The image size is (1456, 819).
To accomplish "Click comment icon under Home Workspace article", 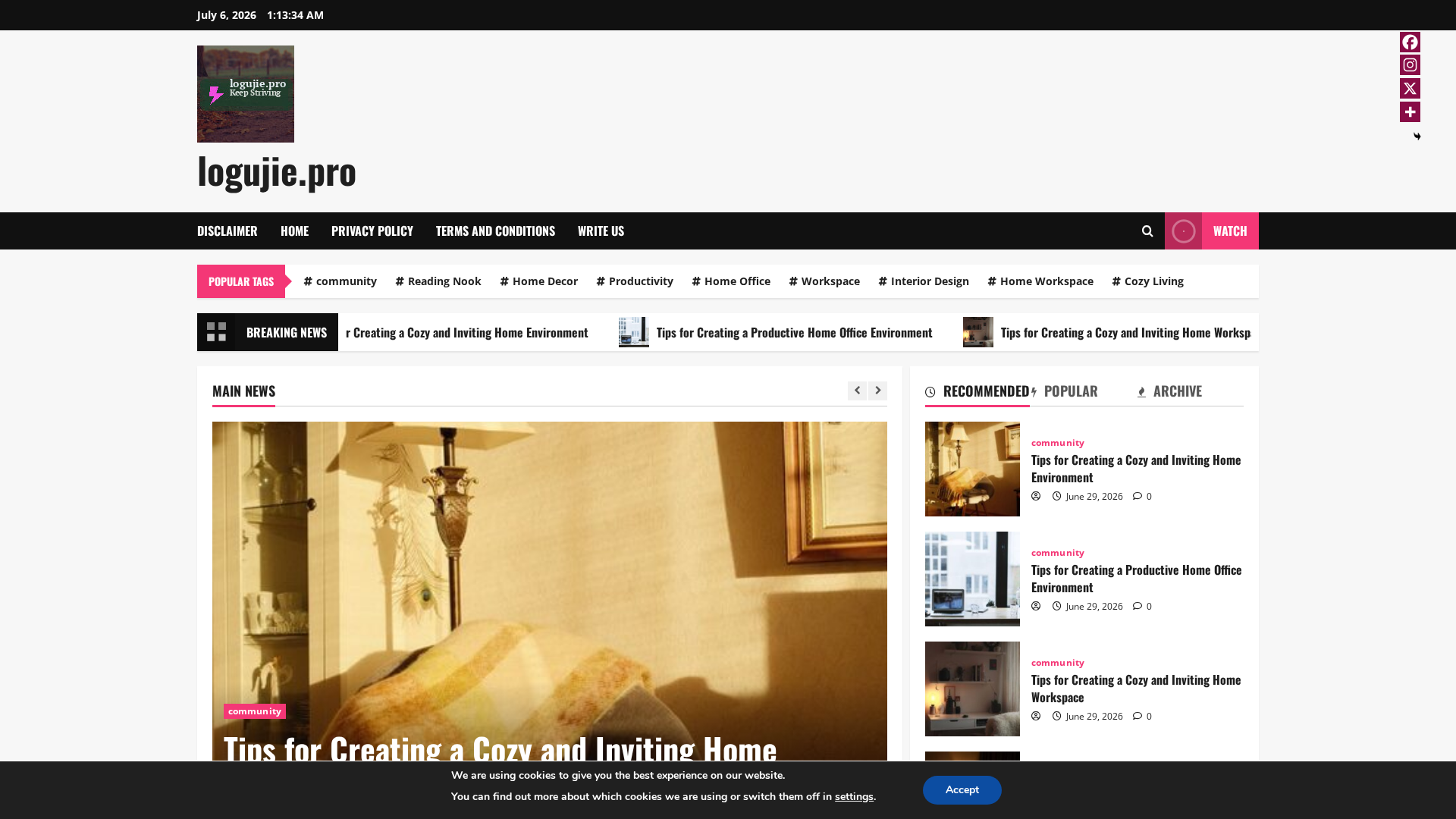I will click(x=1137, y=716).
